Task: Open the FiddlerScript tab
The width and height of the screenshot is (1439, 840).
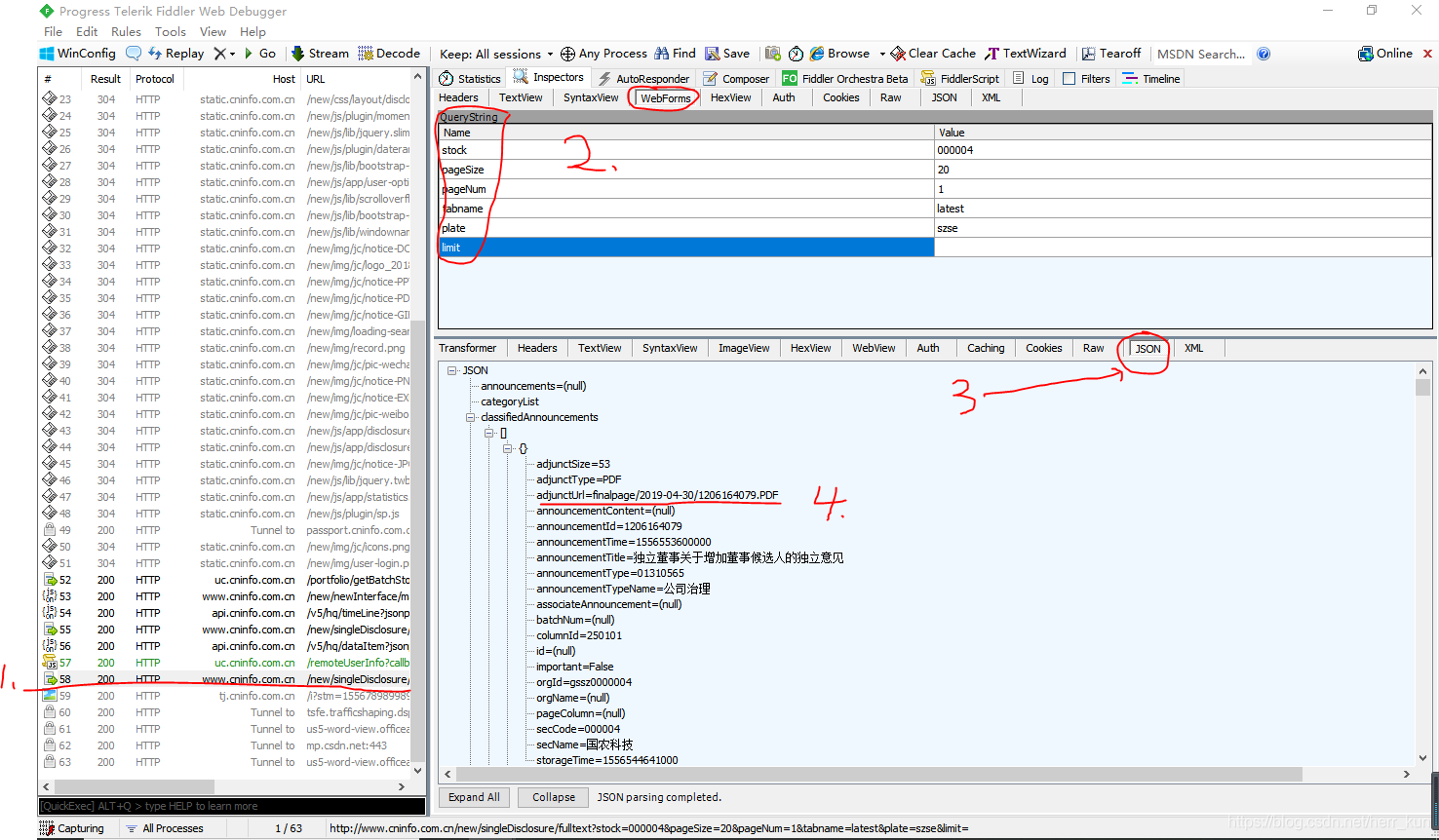Action: coord(960,78)
